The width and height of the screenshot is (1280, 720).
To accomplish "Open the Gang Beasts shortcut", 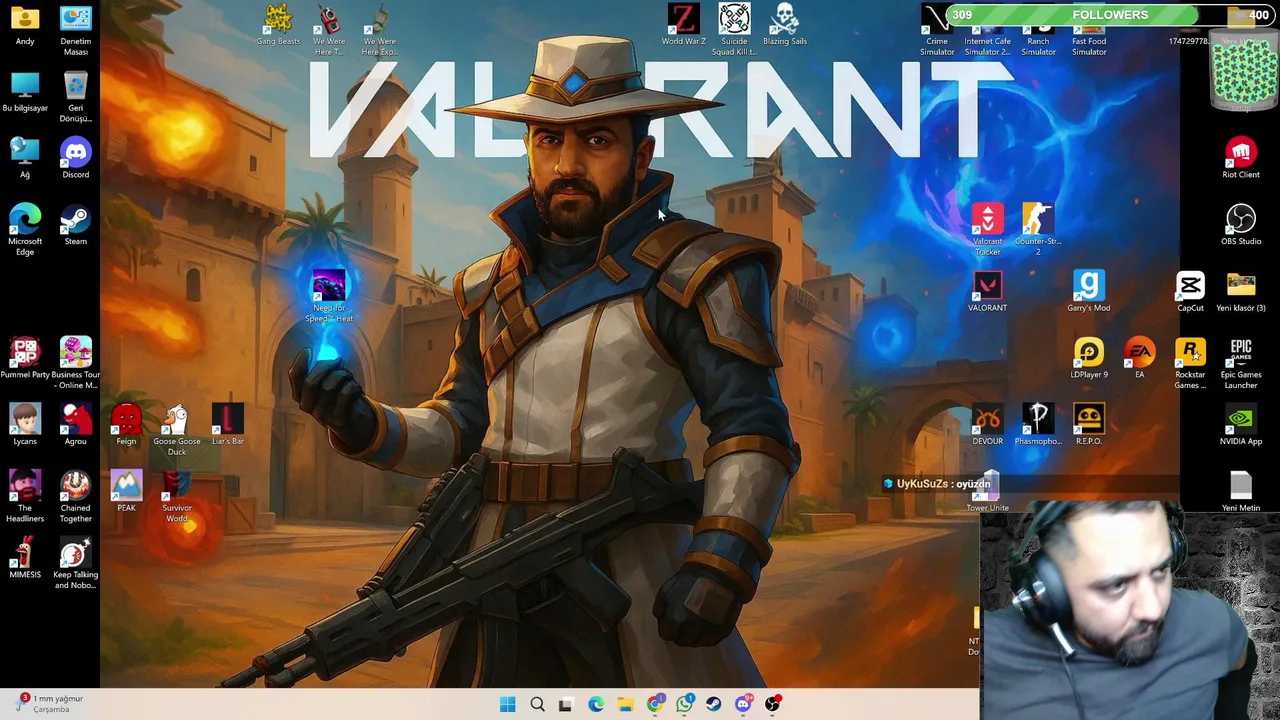I will click(278, 26).
